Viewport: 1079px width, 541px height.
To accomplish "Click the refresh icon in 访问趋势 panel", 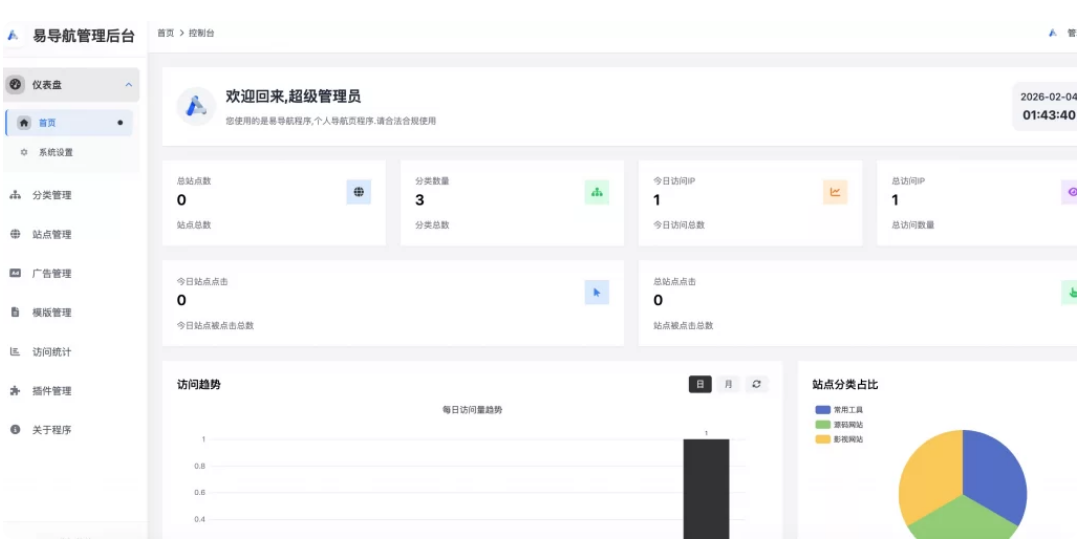I will point(757,384).
